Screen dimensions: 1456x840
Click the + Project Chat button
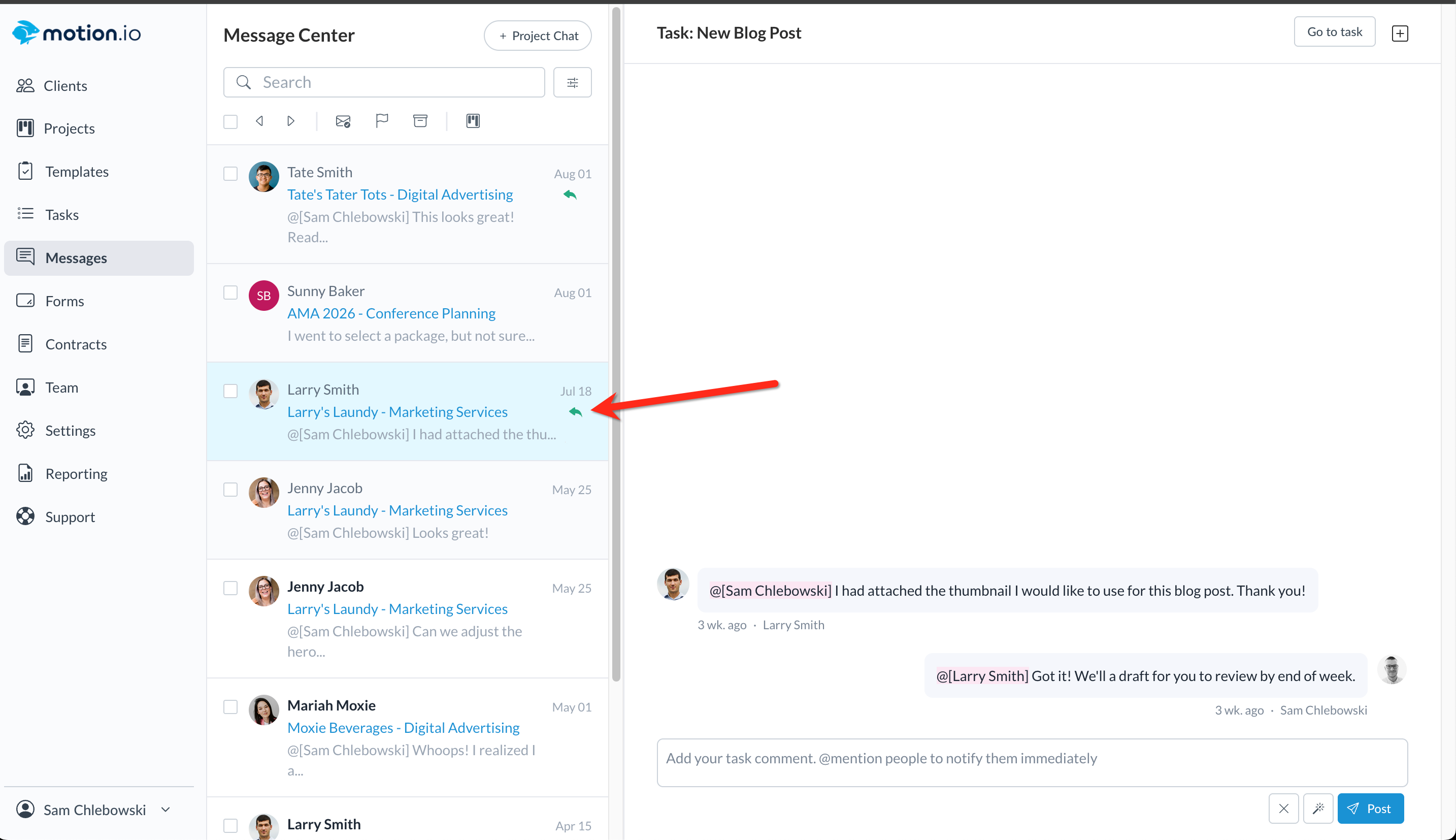click(538, 36)
